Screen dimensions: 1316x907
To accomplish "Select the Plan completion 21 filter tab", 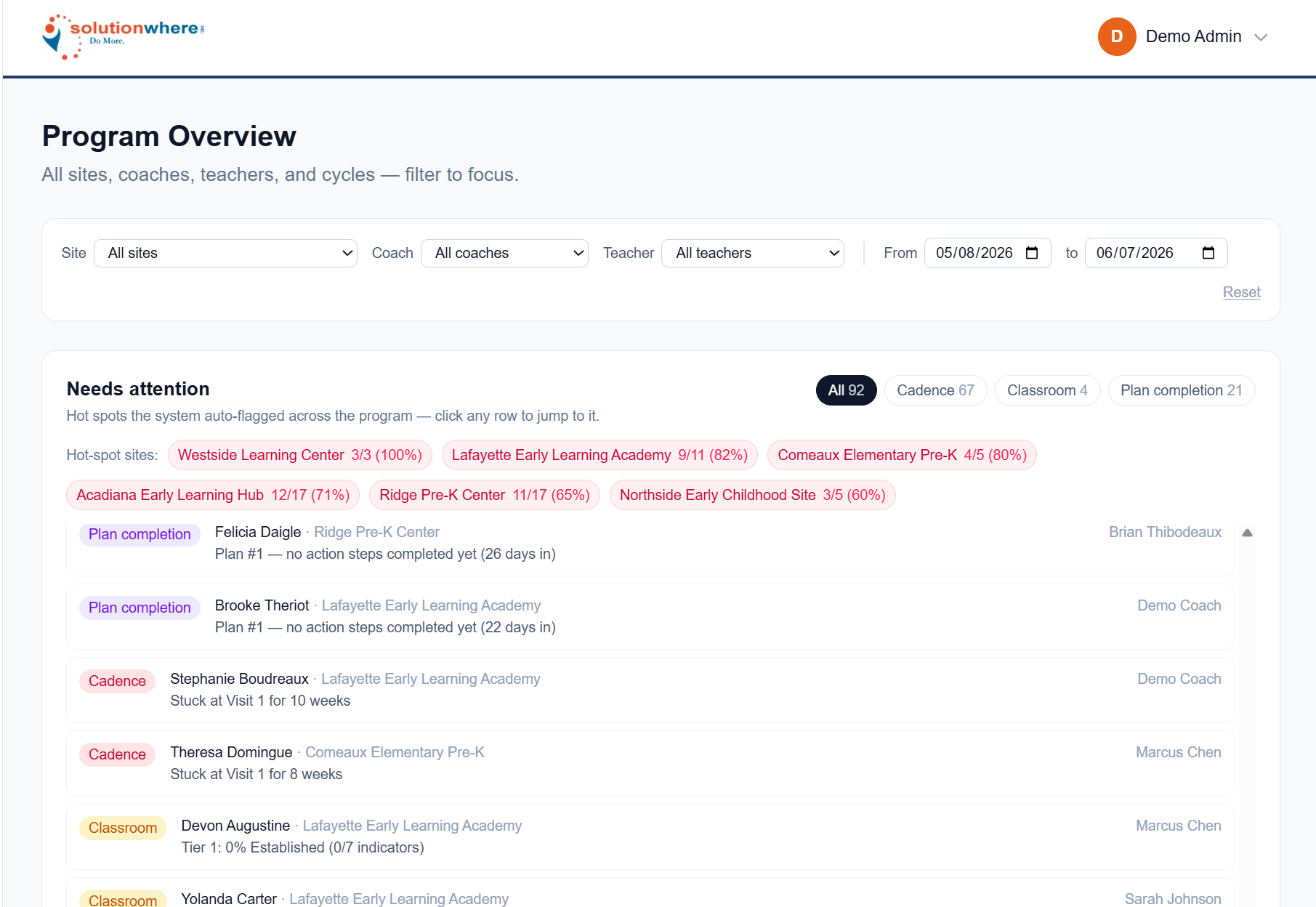I will [1182, 390].
